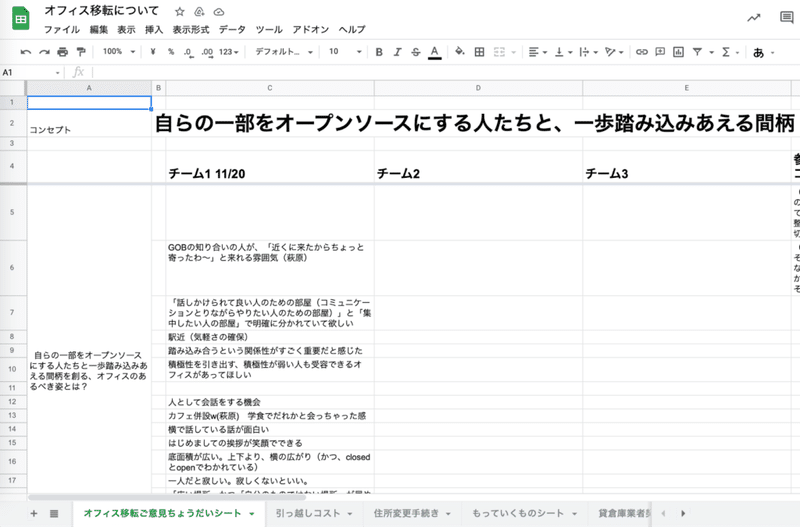Increase decimal places icon
Image resolution: width=800 pixels, height=527 pixels.
pyautogui.click(x=207, y=52)
